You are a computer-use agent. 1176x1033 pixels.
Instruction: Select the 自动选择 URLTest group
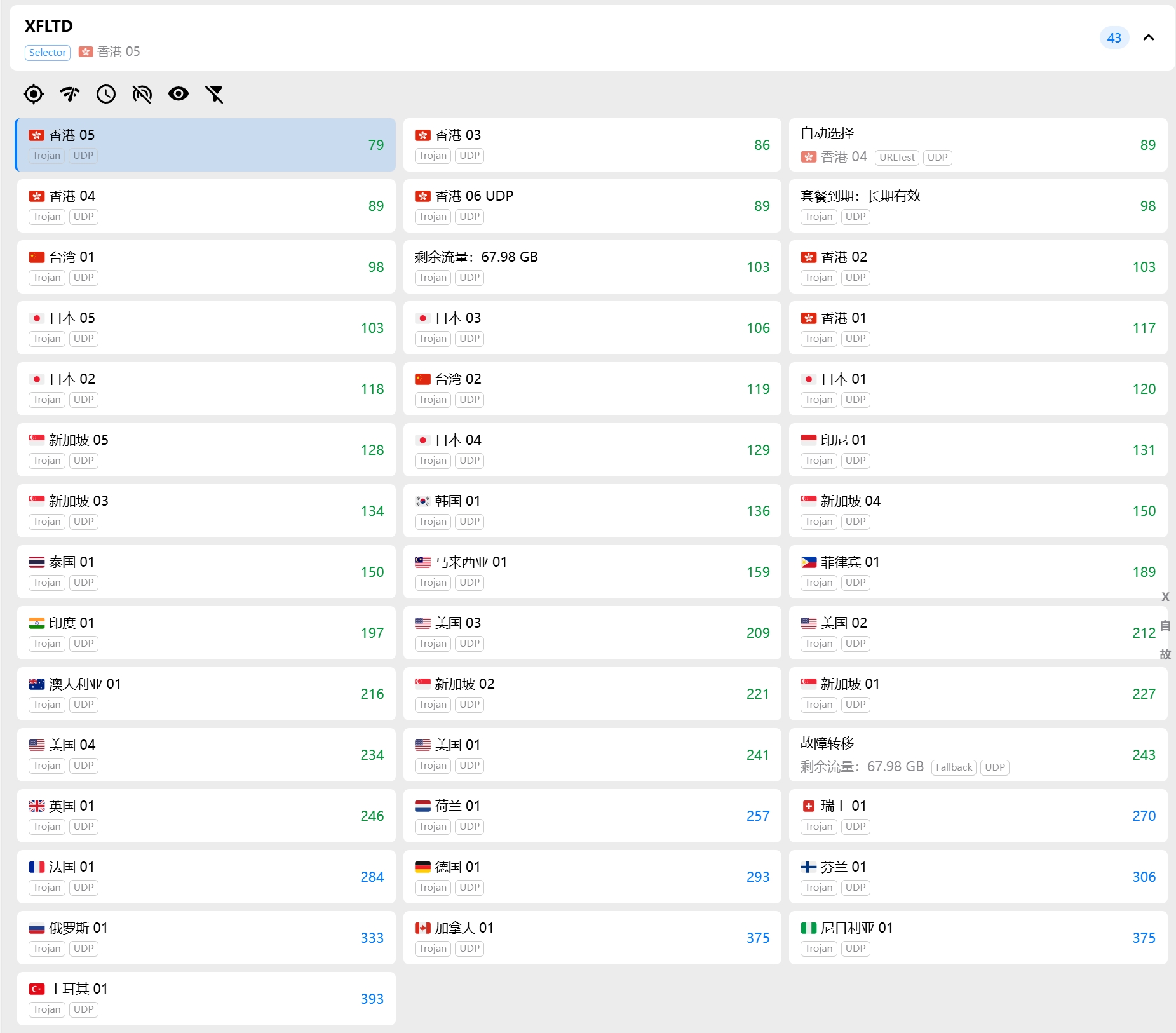977,145
